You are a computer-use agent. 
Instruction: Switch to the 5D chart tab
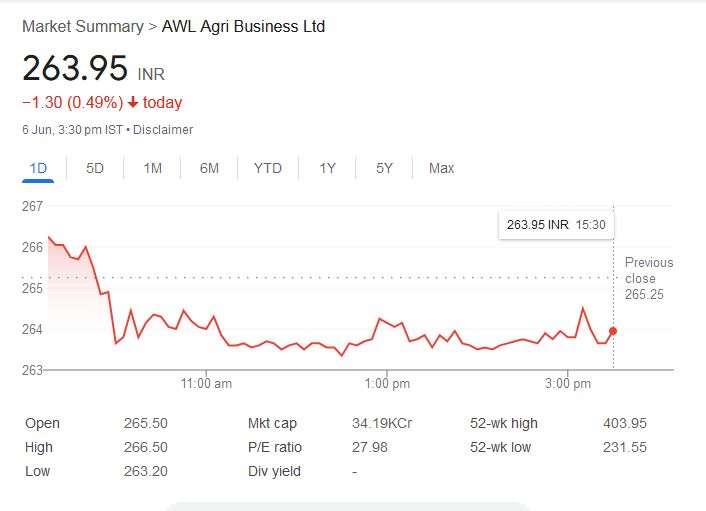[x=95, y=168]
